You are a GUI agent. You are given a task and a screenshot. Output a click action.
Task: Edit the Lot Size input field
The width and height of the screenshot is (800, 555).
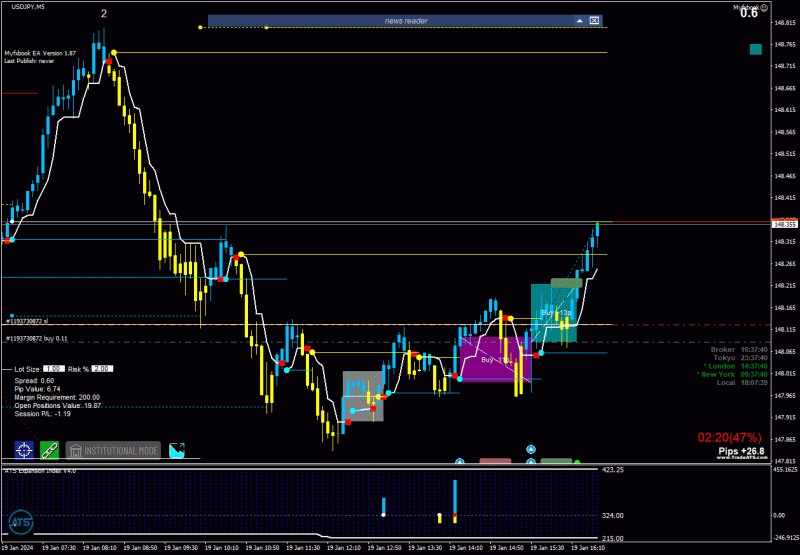tap(54, 369)
